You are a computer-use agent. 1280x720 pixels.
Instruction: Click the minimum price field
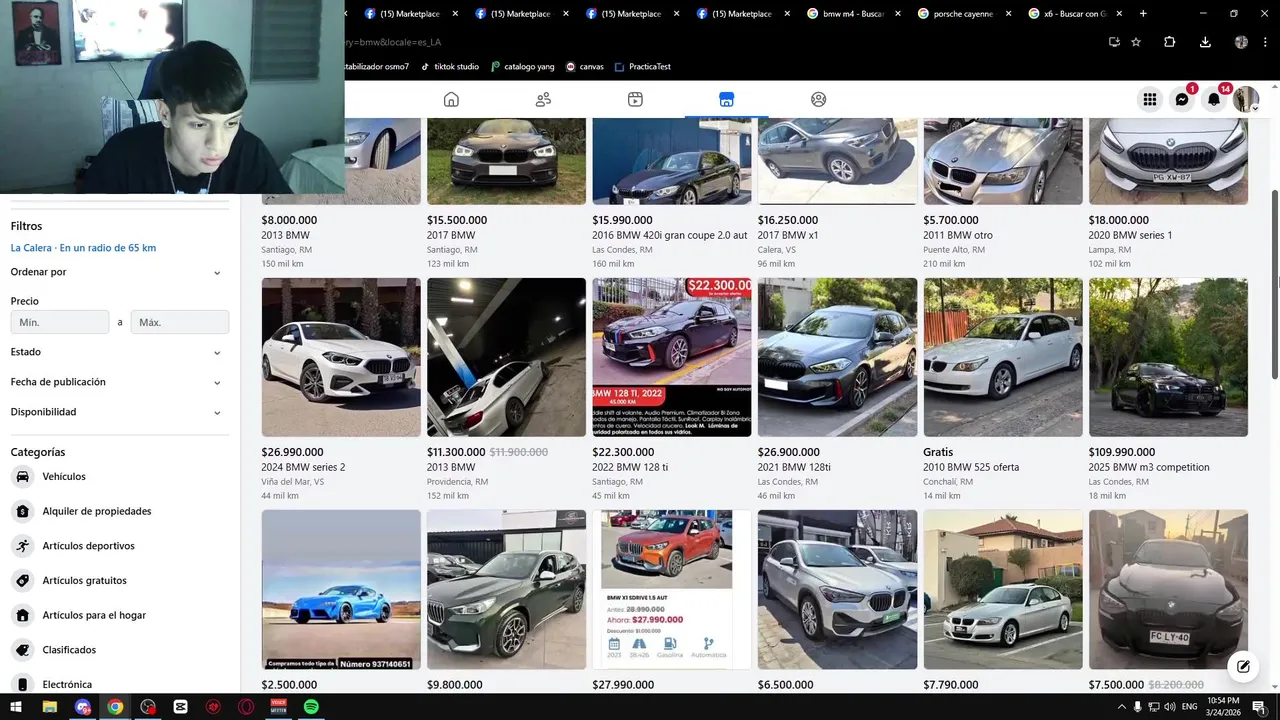[x=60, y=322]
